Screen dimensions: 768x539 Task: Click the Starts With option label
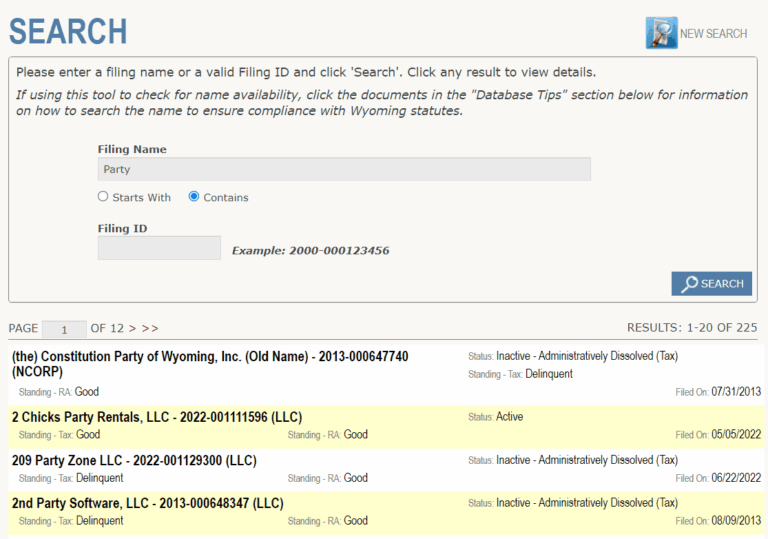click(x=141, y=198)
